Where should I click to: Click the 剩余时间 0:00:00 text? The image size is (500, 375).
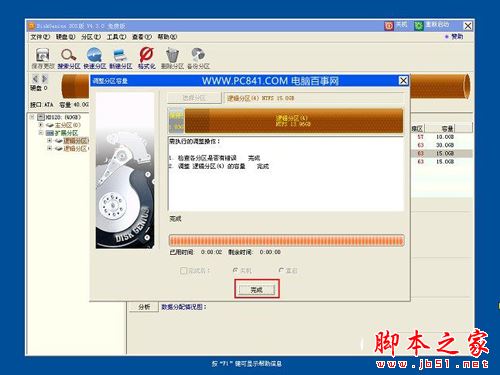[255, 252]
